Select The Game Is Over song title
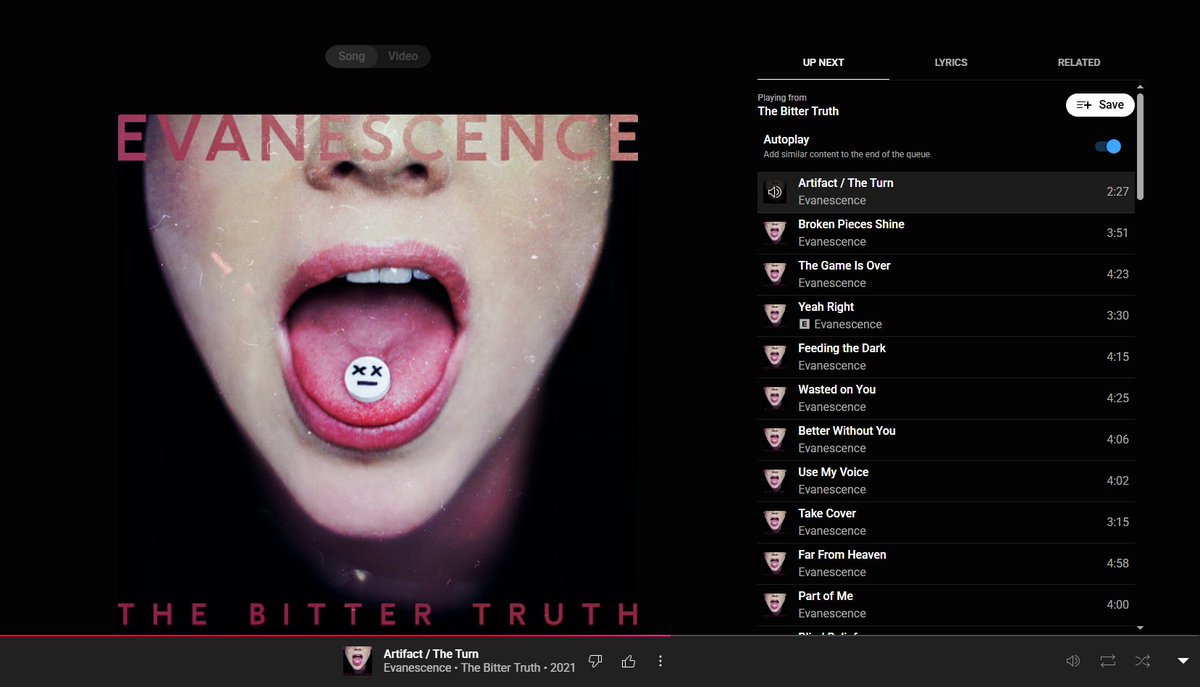Viewport: 1200px width, 687px height. point(844,265)
